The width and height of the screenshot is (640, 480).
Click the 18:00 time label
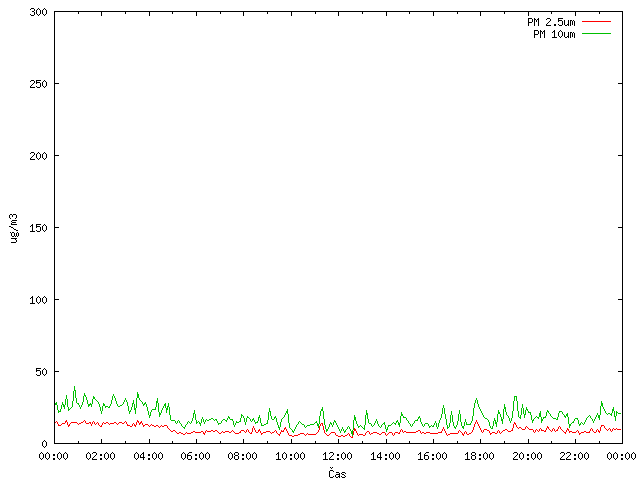point(479,456)
